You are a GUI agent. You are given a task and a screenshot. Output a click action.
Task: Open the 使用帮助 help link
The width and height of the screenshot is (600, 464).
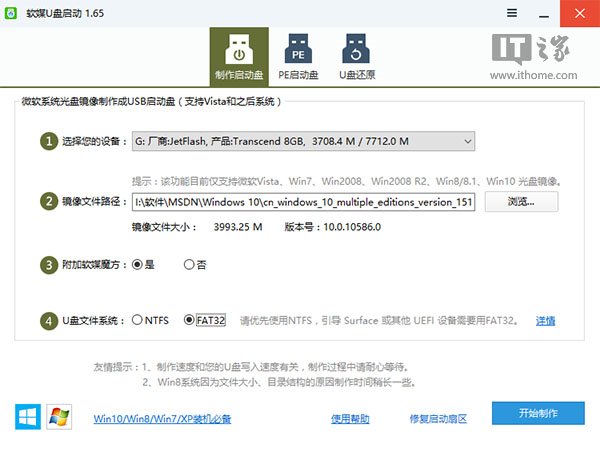pos(350,419)
